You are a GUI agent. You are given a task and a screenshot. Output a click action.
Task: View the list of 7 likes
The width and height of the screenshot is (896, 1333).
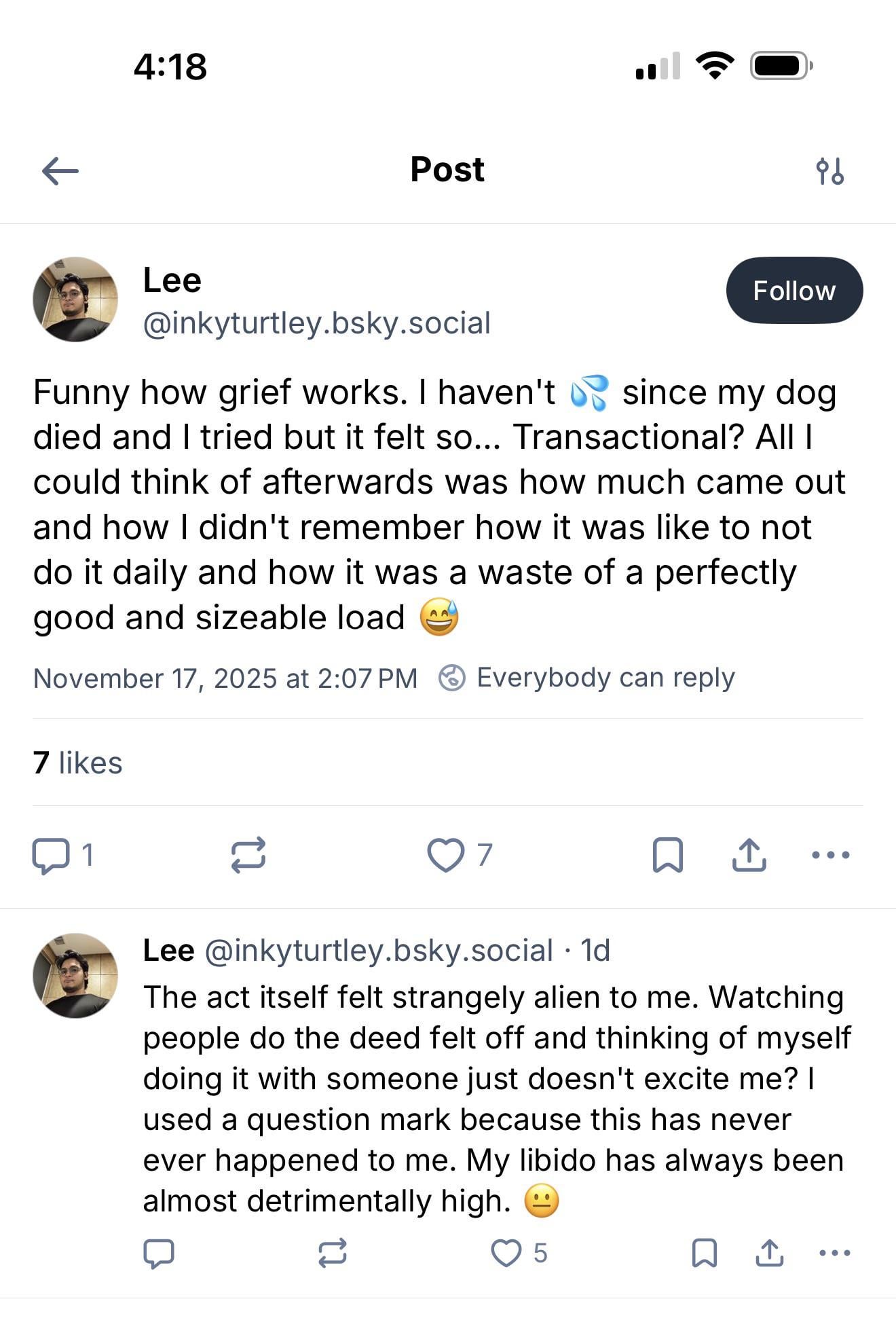click(x=77, y=763)
